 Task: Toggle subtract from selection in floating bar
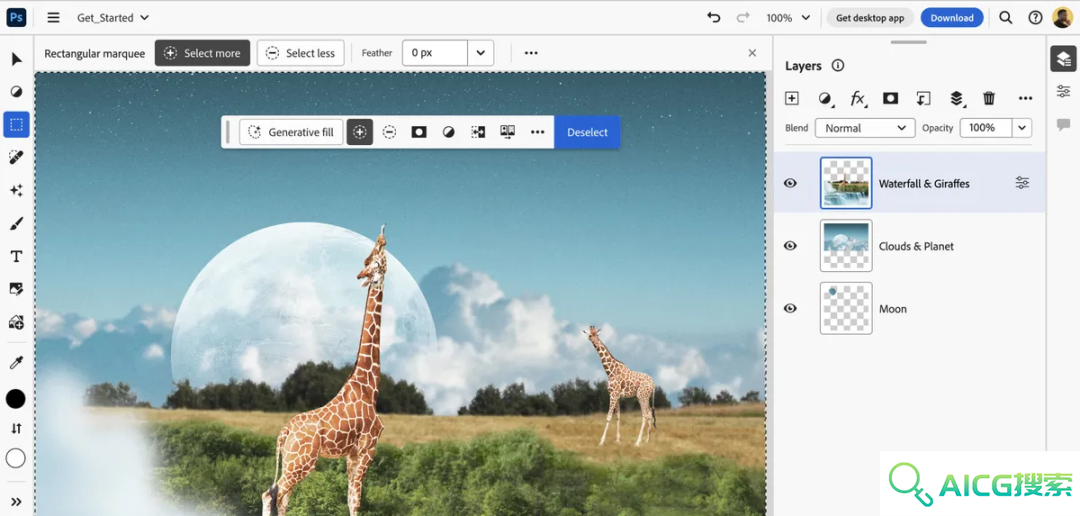pyautogui.click(x=389, y=132)
